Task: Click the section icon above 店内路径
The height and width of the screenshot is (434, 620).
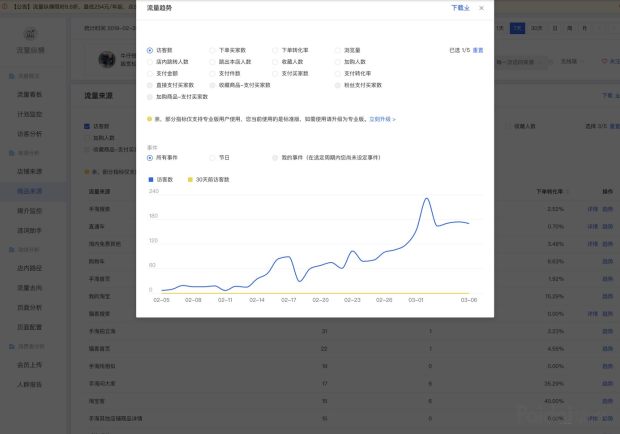Action: 11,250
